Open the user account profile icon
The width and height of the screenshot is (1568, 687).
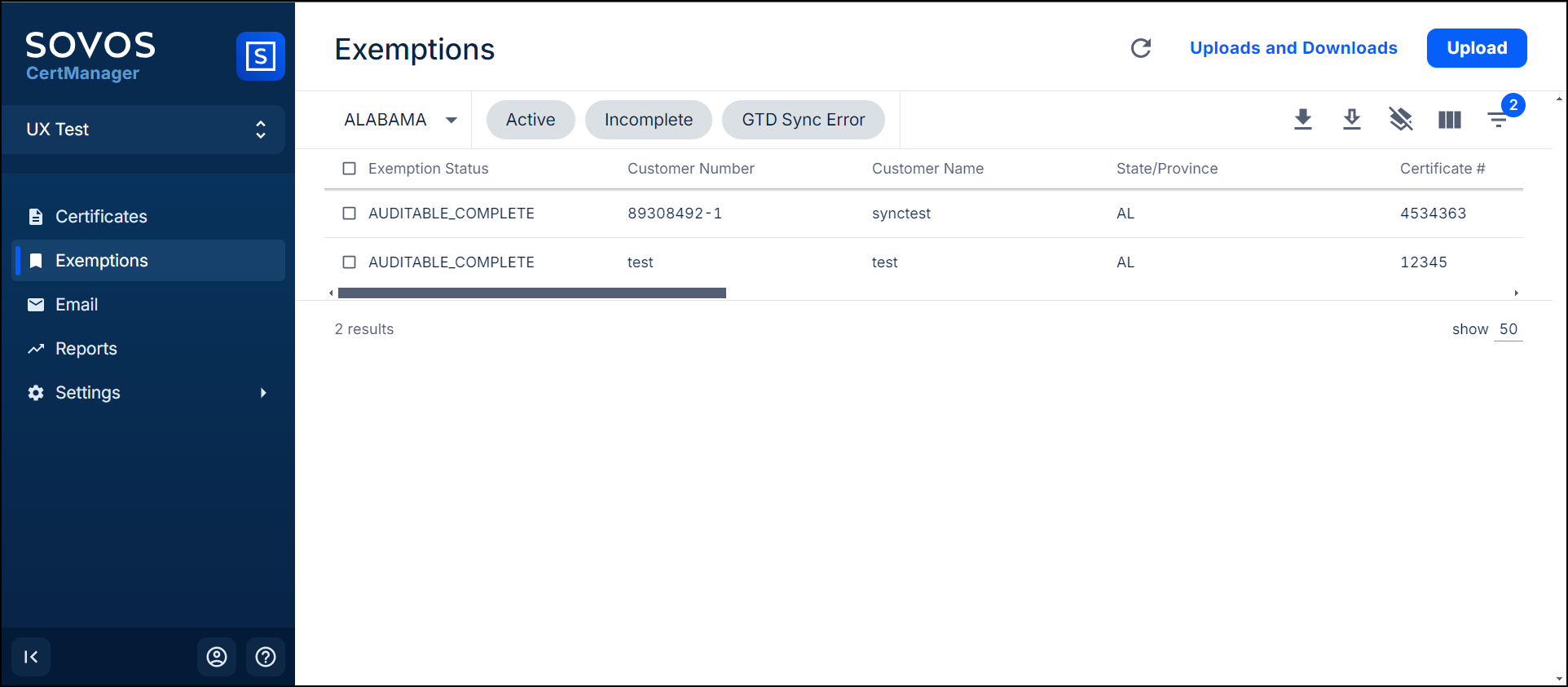[x=217, y=657]
